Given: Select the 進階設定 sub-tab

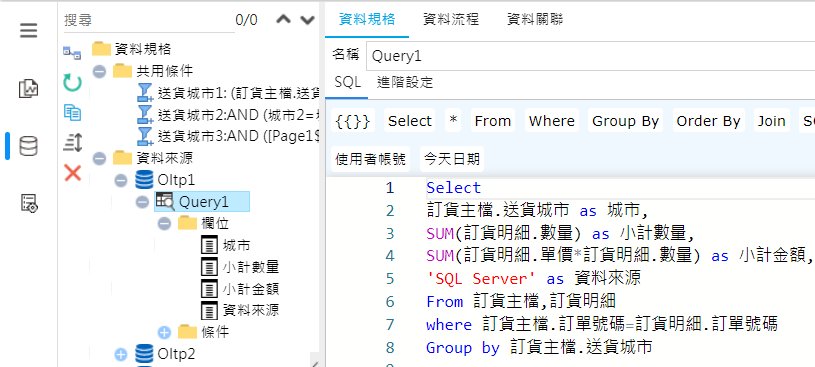Looking at the screenshot, I should [x=405, y=83].
